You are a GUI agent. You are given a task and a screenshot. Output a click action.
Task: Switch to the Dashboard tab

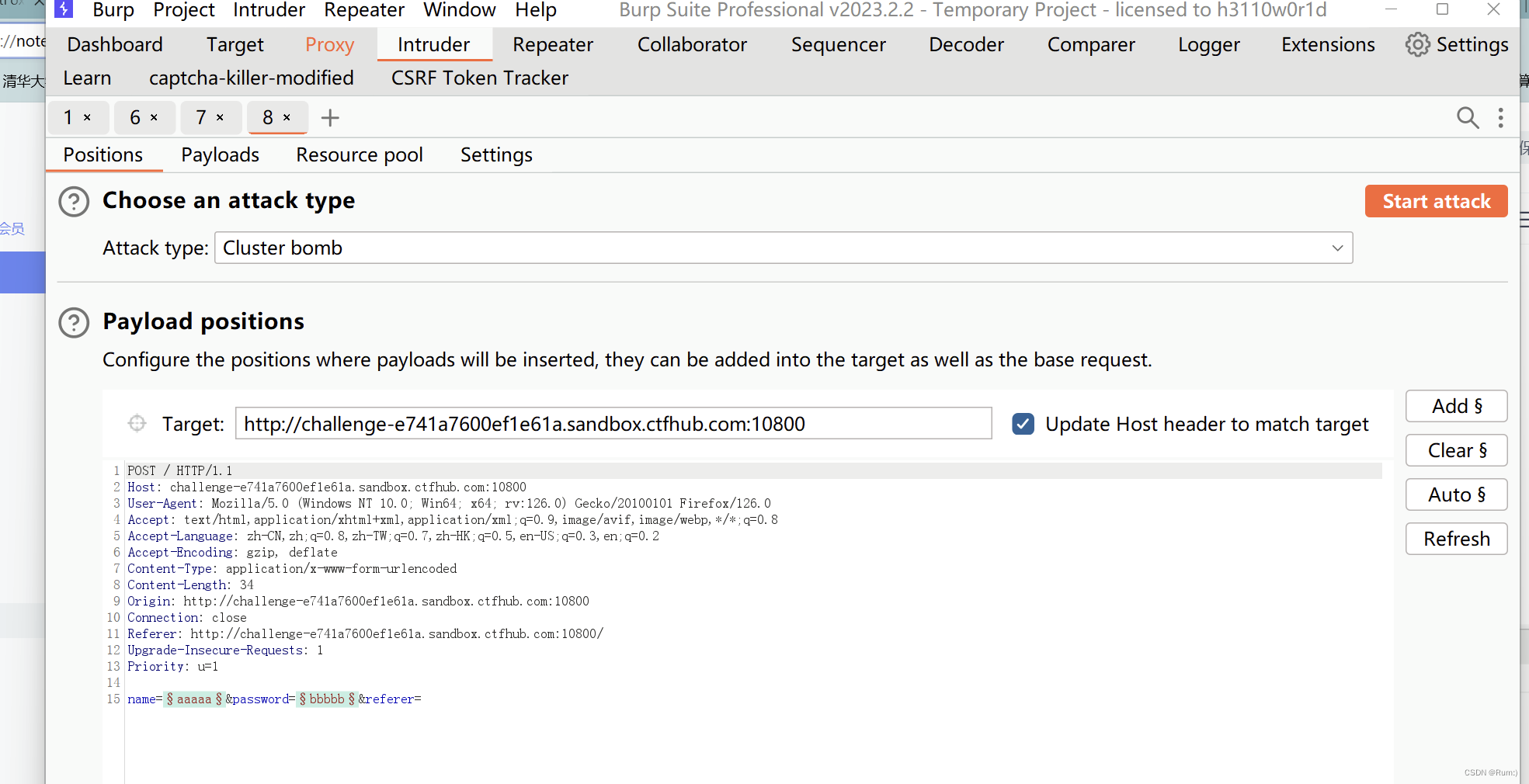coord(115,44)
